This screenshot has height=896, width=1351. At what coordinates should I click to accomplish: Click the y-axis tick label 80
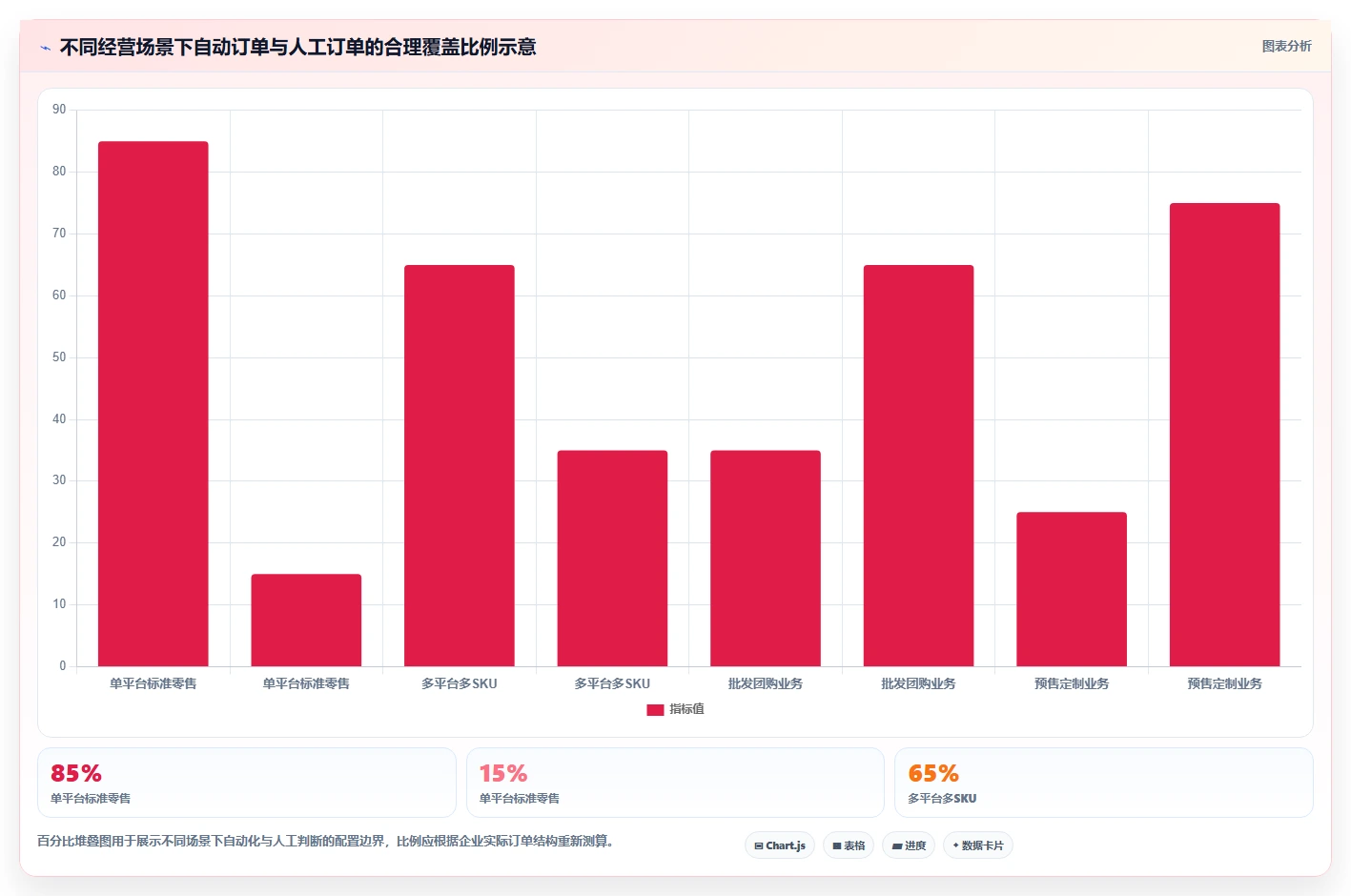[59, 172]
